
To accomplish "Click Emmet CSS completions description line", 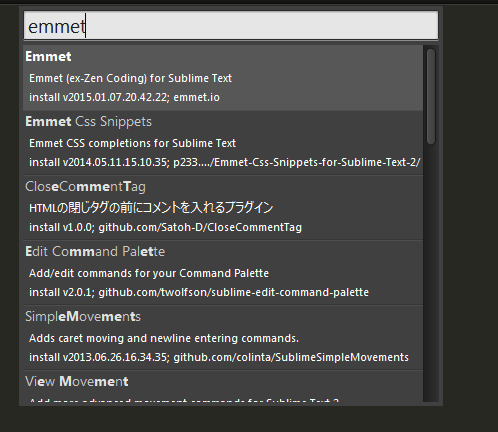I will [132, 143].
